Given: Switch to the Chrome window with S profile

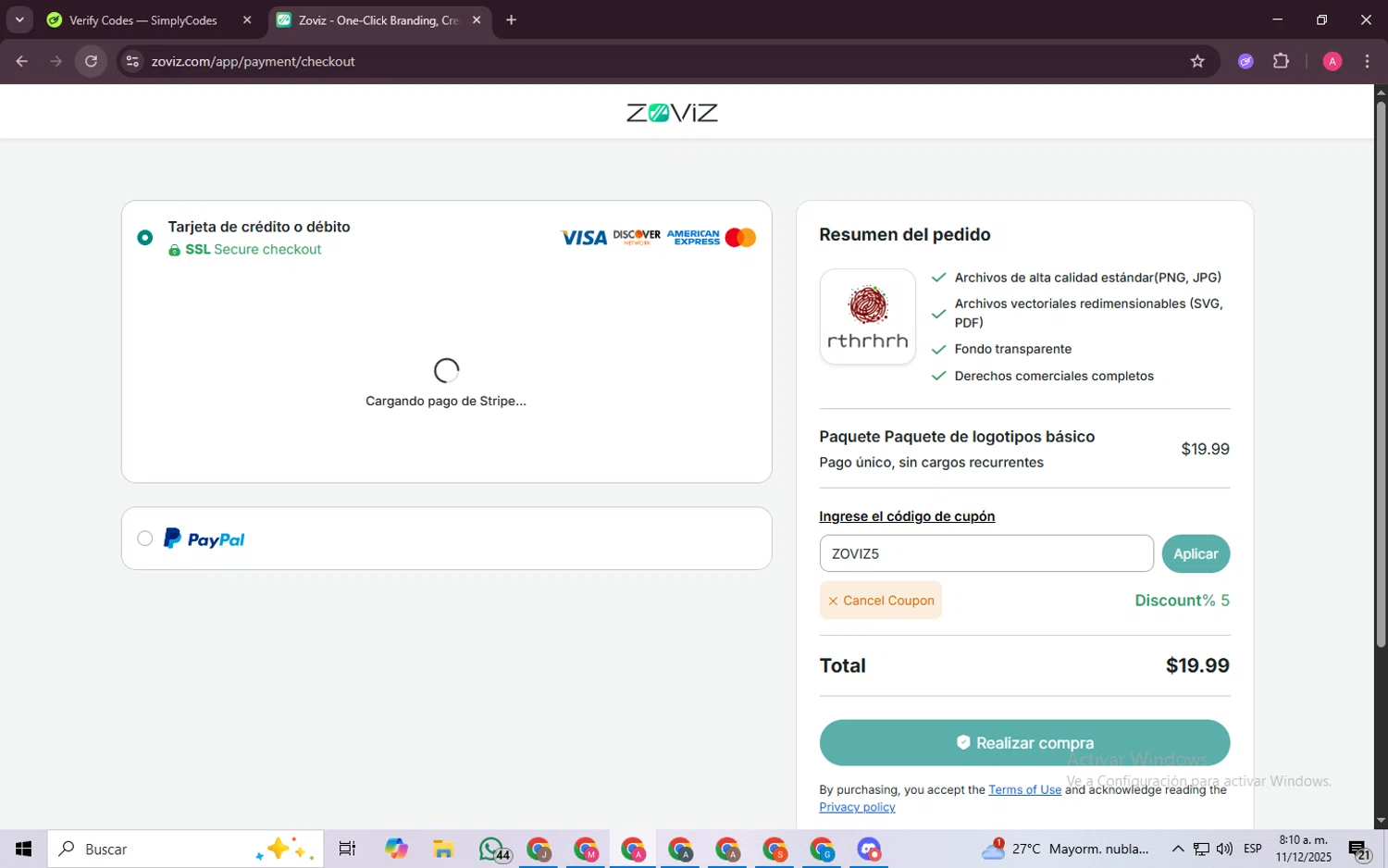Looking at the screenshot, I should click(775, 849).
